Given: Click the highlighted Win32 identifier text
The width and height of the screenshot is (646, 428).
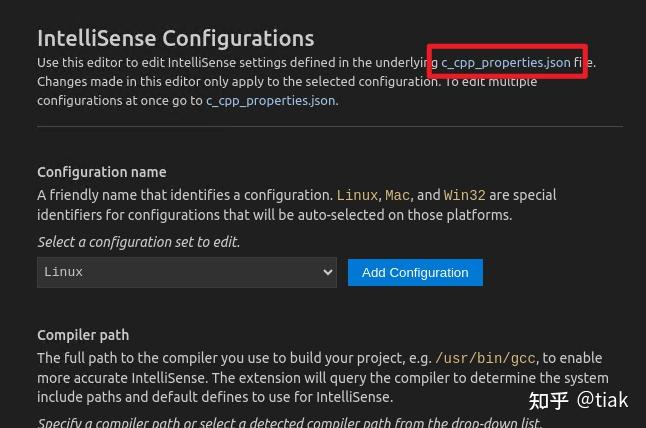Looking at the screenshot, I should (463, 195).
